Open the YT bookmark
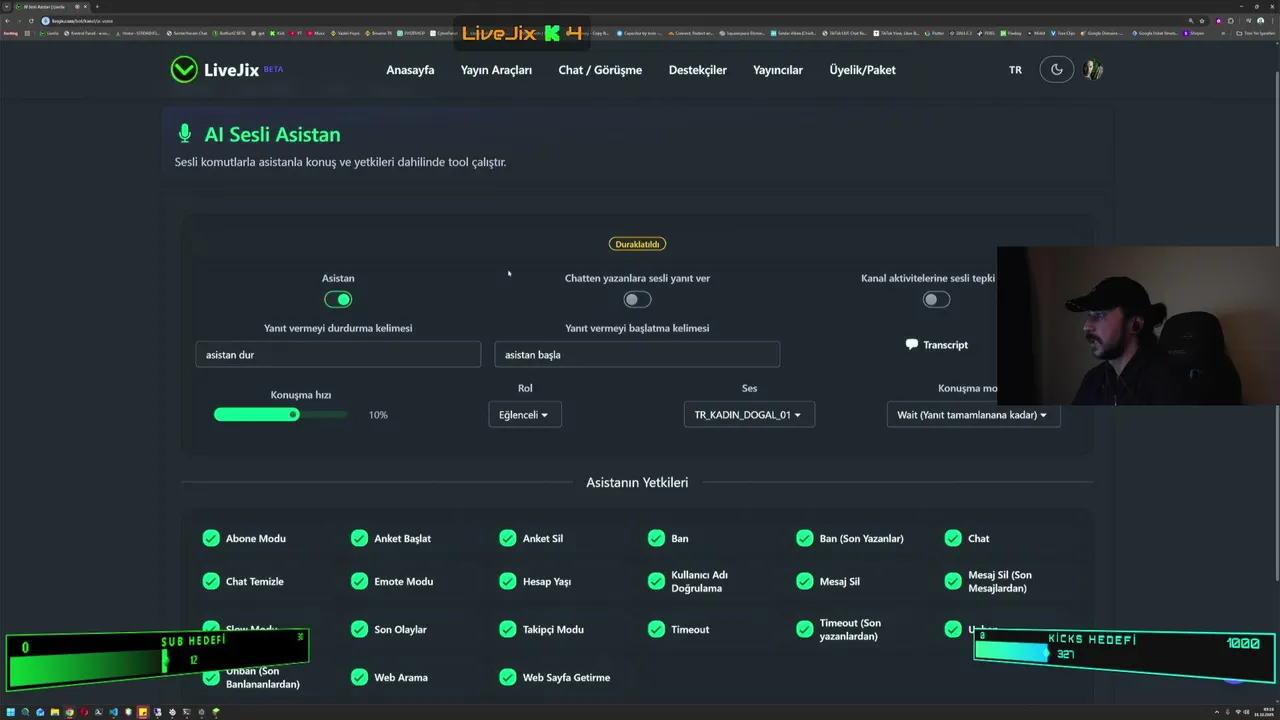The height and width of the screenshot is (720, 1280). (x=295, y=33)
